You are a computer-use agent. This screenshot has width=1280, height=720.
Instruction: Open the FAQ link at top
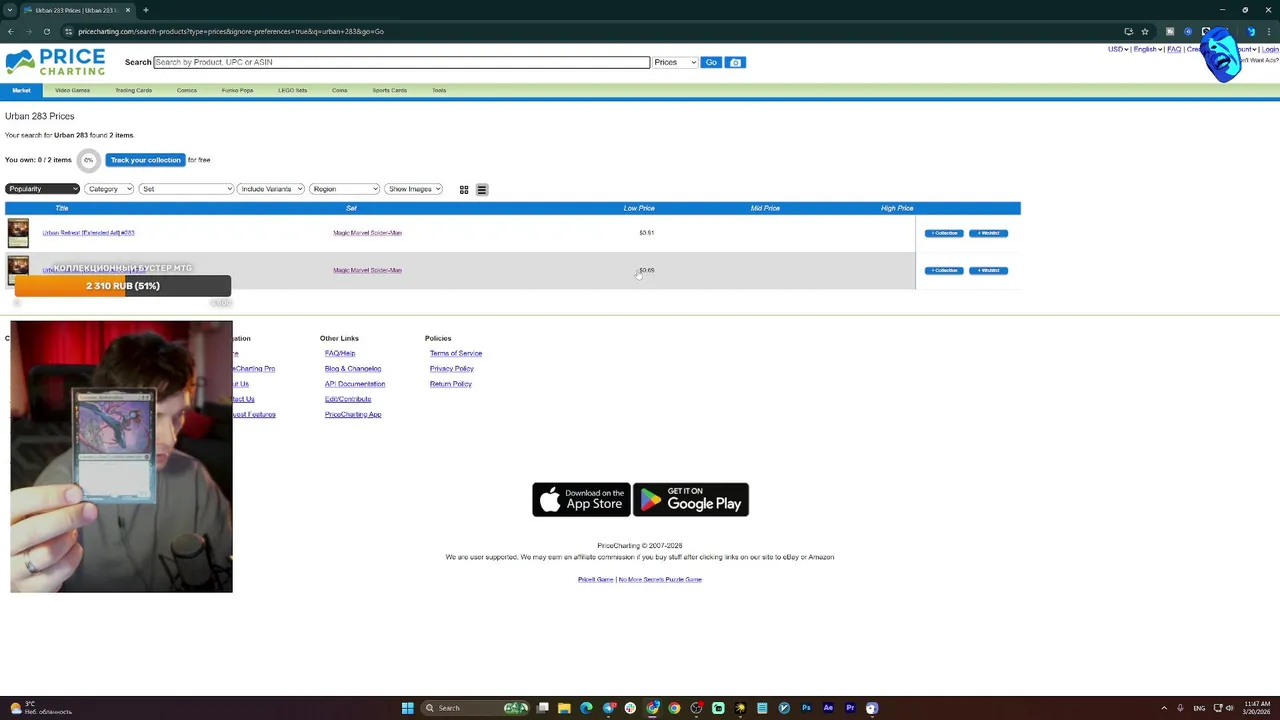(x=1174, y=49)
